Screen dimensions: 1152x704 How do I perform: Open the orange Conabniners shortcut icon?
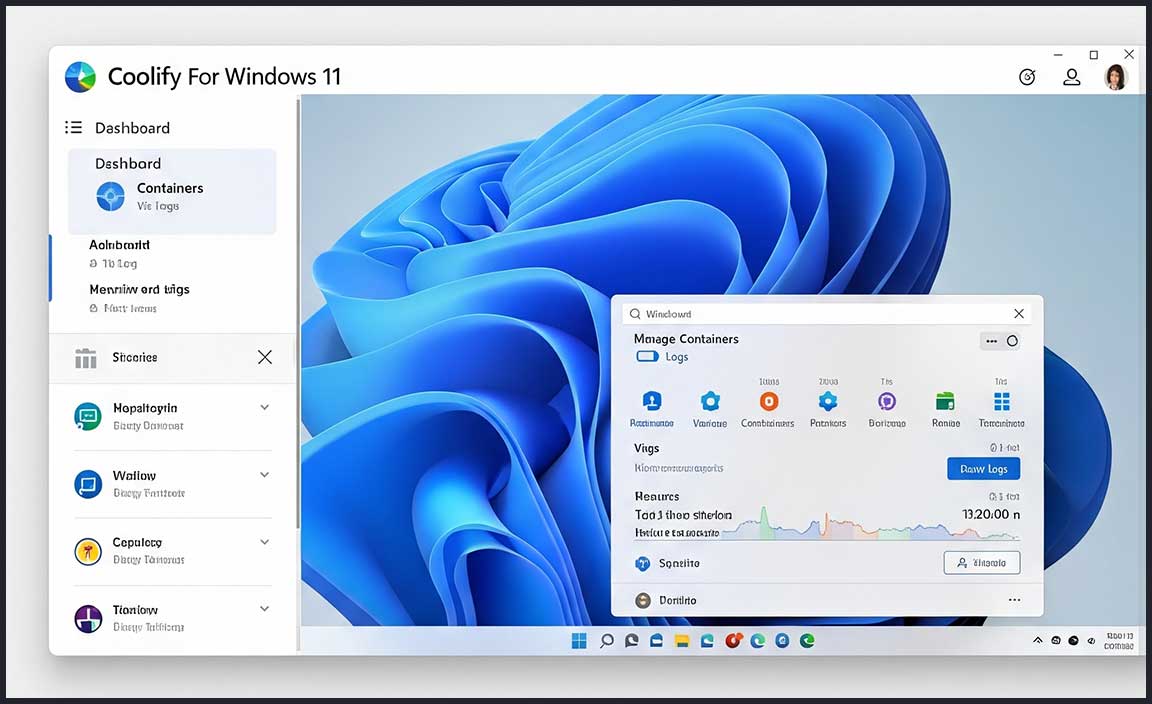(768, 401)
